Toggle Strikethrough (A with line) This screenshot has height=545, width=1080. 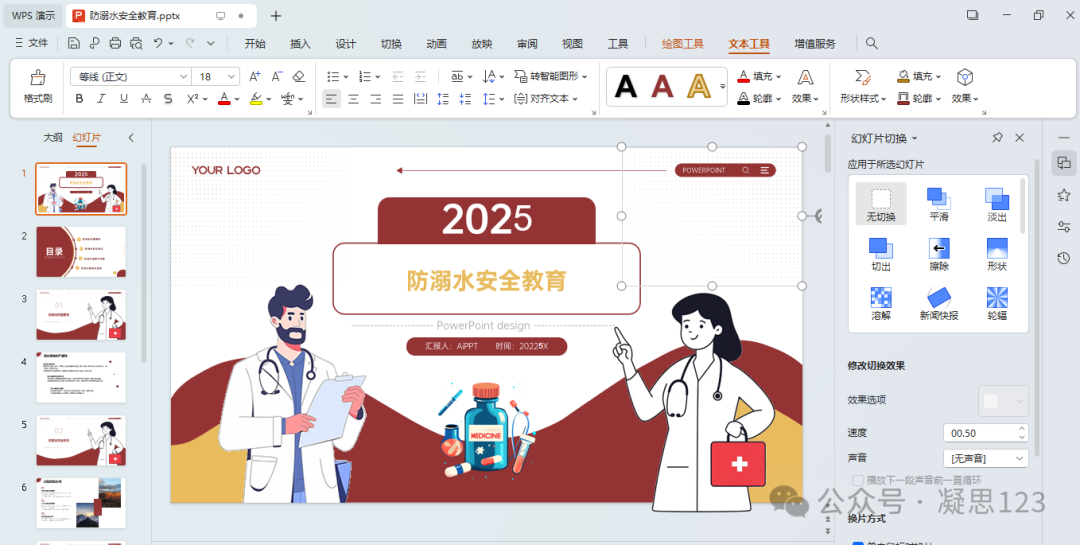coord(146,99)
